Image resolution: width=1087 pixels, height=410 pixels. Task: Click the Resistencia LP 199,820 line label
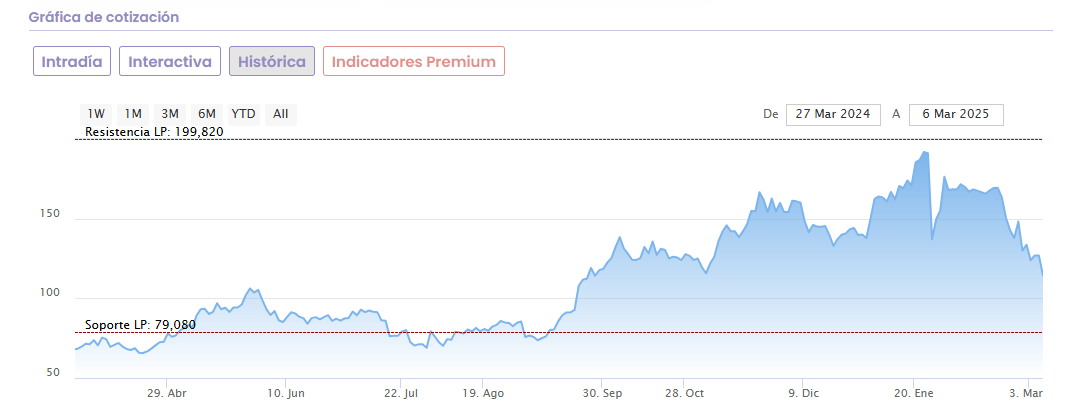(x=154, y=132)
